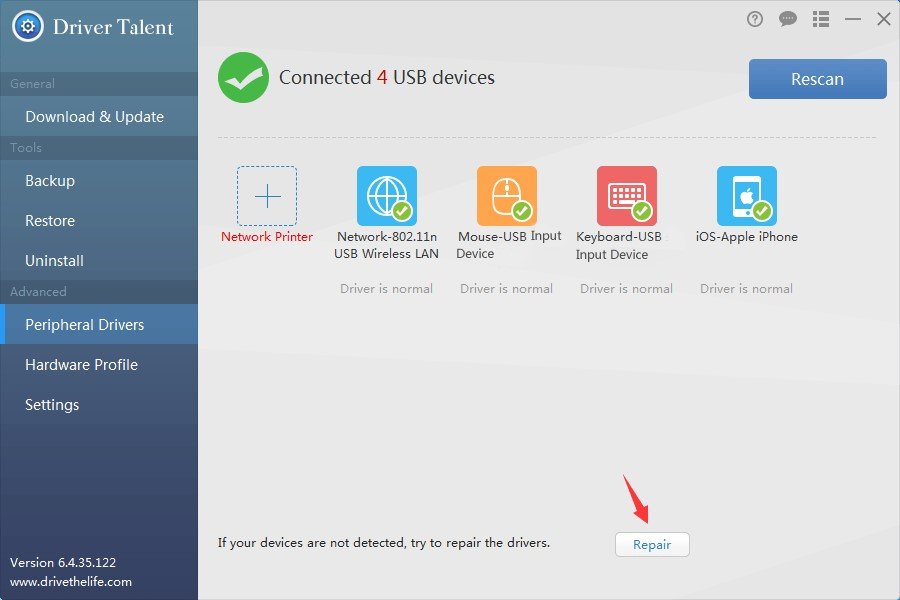
Task: Click 'Driver is normal' under keyboard device
Action: (x=626, y=289)
